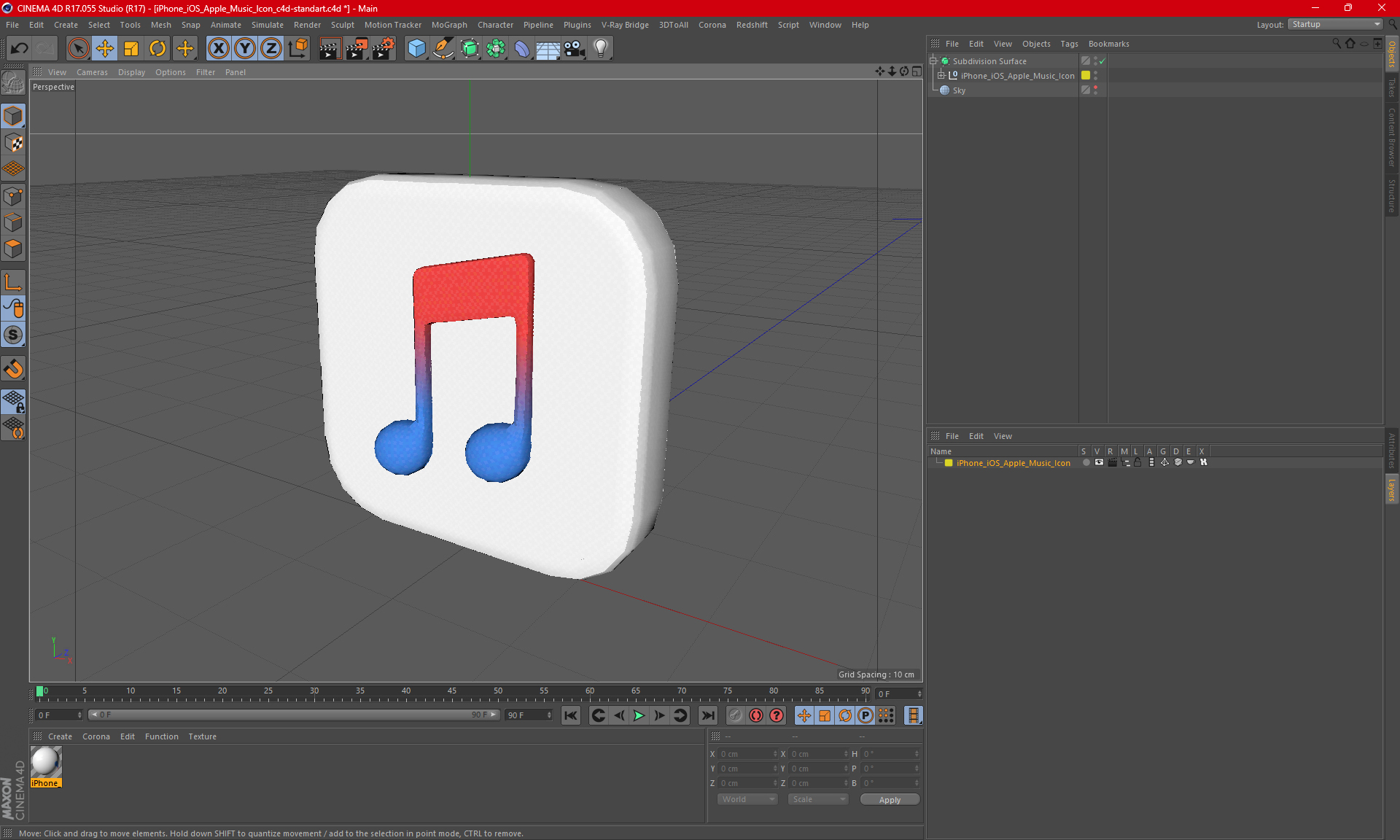Render the active view
The width and height of the screenshot is (1400, 840).
pyautogui.click(x=330, y=49)
